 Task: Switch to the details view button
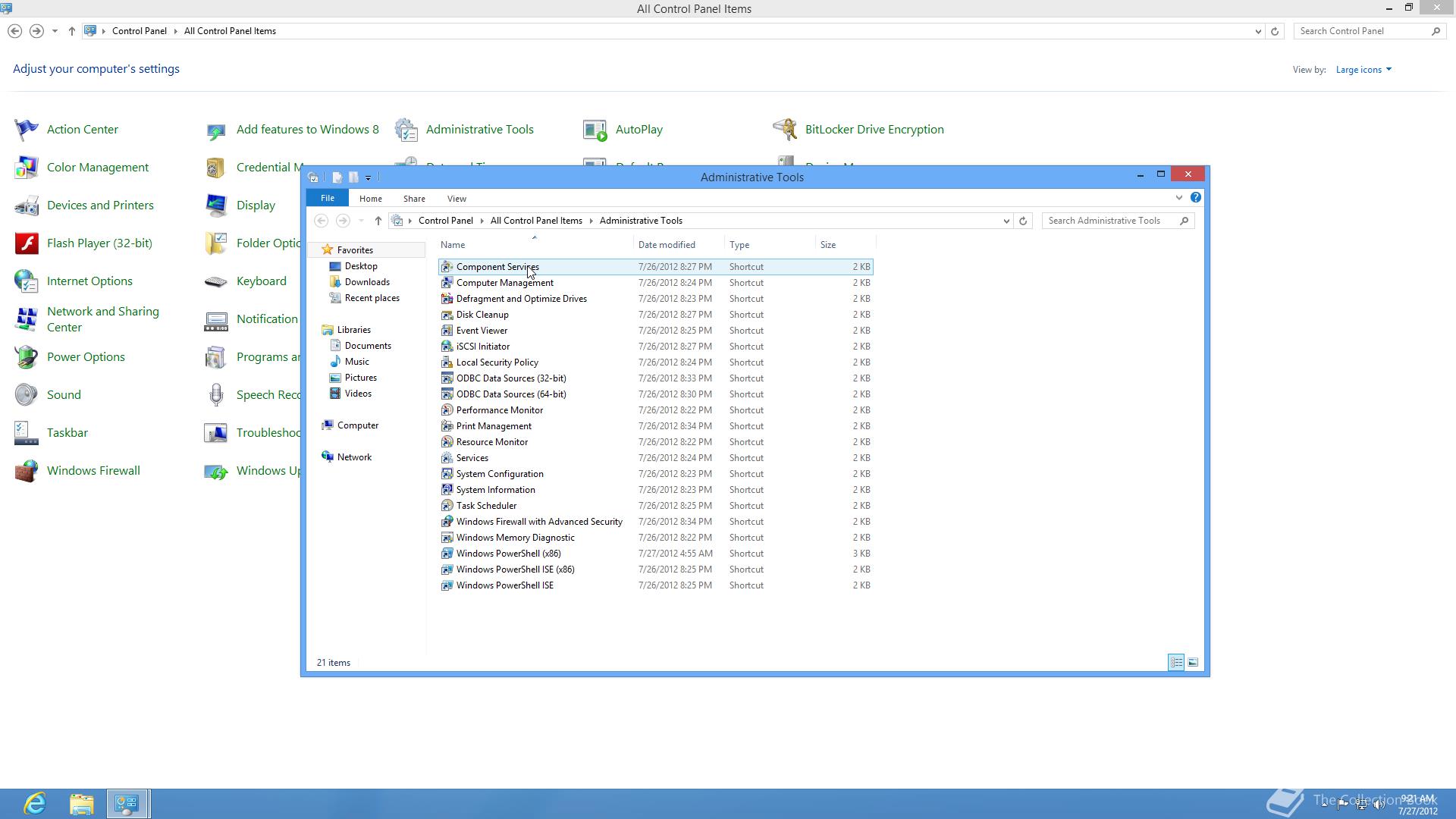1176,663
